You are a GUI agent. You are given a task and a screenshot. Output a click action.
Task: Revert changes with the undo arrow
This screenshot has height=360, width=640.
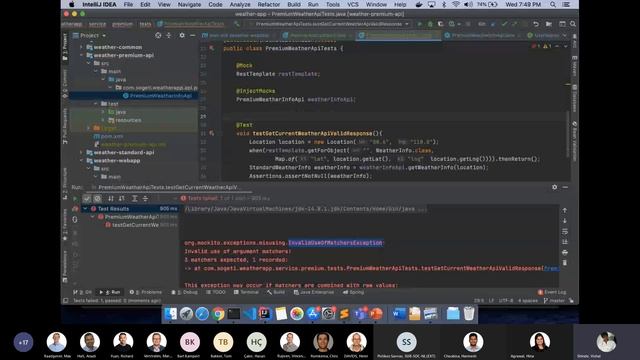click(536, 24)
